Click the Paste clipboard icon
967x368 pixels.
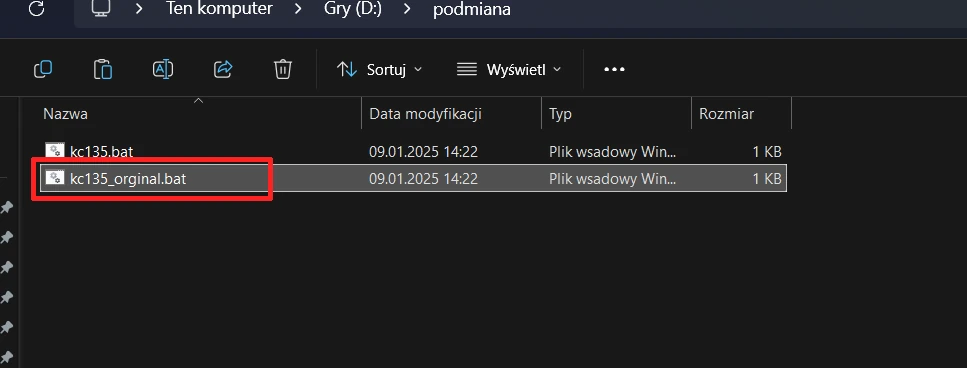point(103,69)
